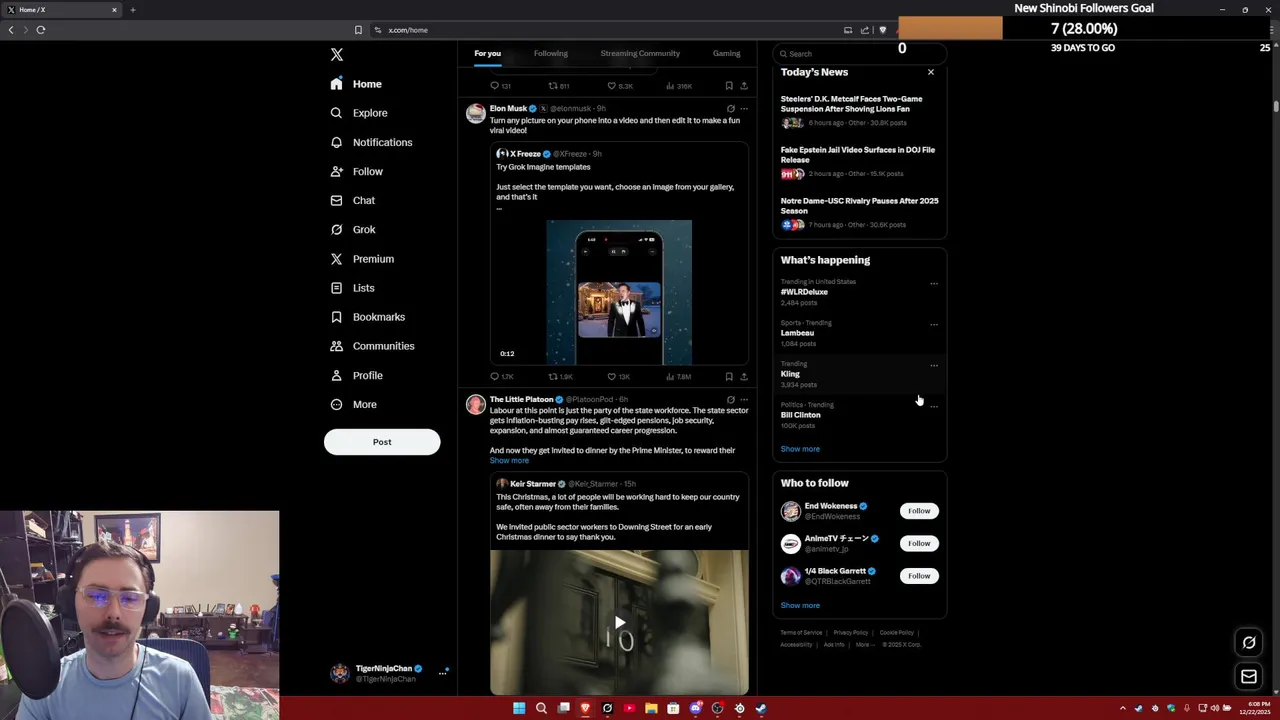1280x720 pixels.
Task: Follow End Wokeness
Action: [x=919, y=511]
